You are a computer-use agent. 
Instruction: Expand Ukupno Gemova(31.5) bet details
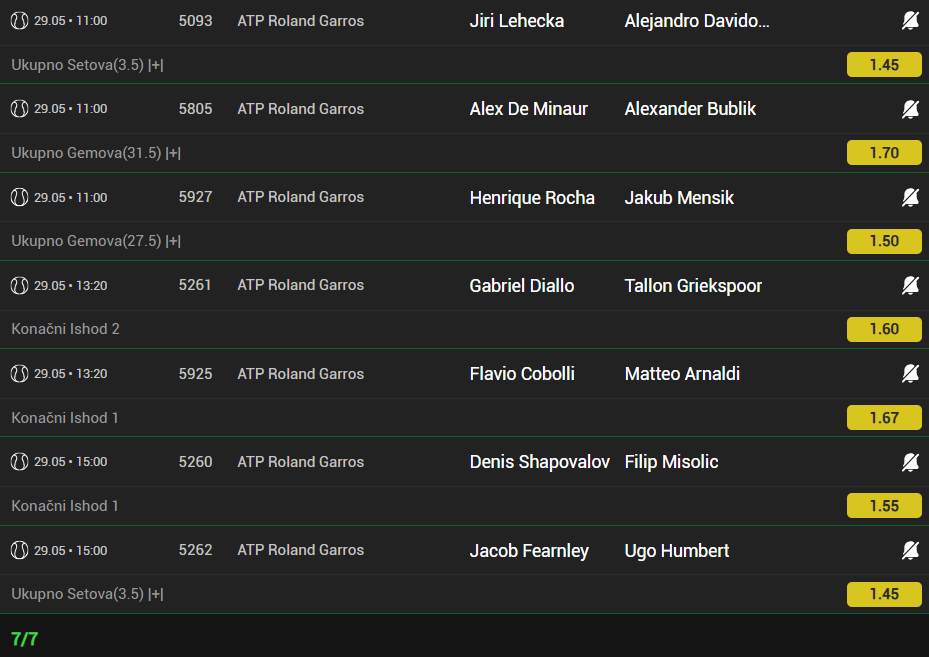pyautogui.click(x=96, y=153)
